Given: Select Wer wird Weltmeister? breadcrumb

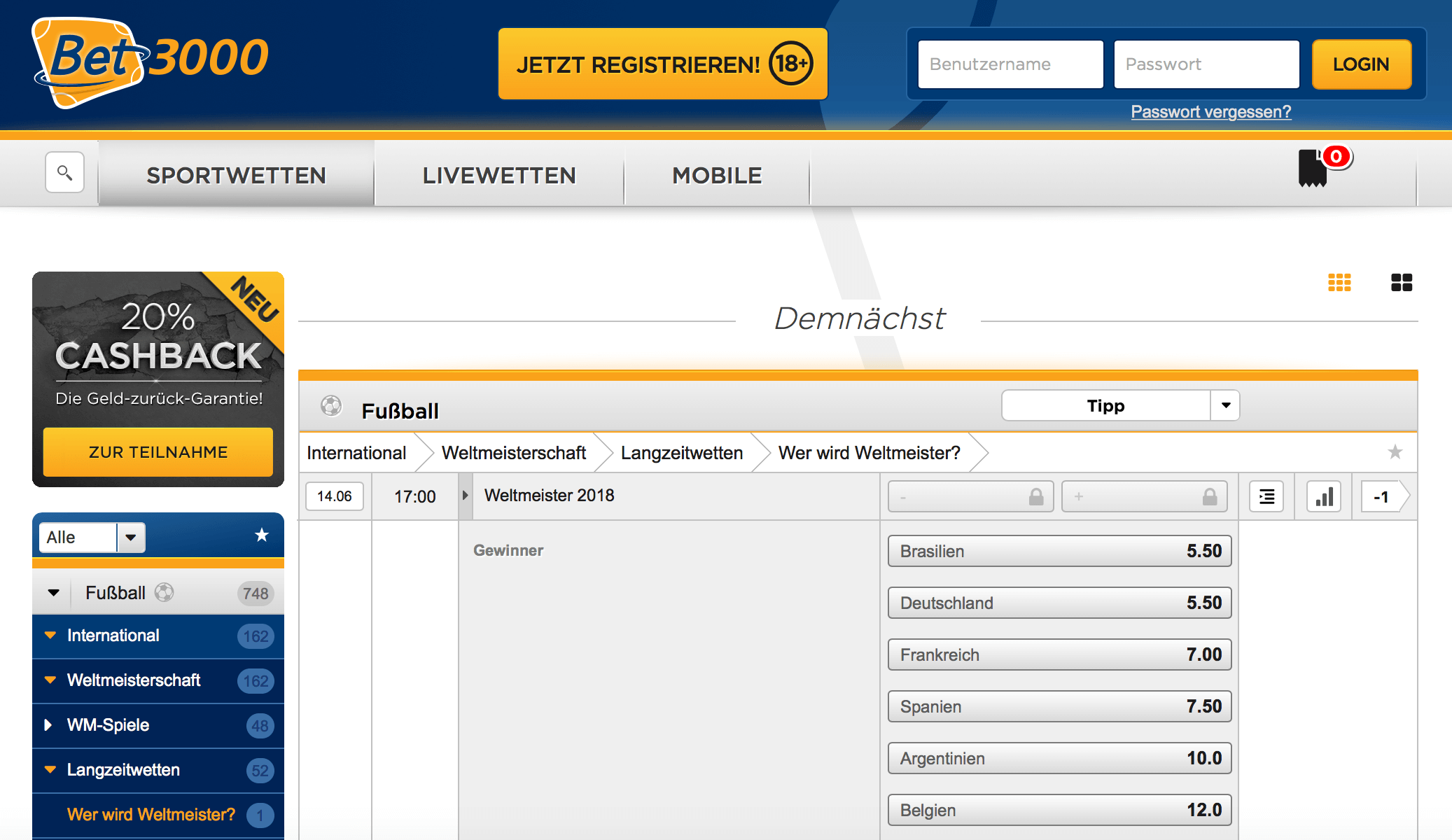Looking at the screenshot, I should [870, 453].
